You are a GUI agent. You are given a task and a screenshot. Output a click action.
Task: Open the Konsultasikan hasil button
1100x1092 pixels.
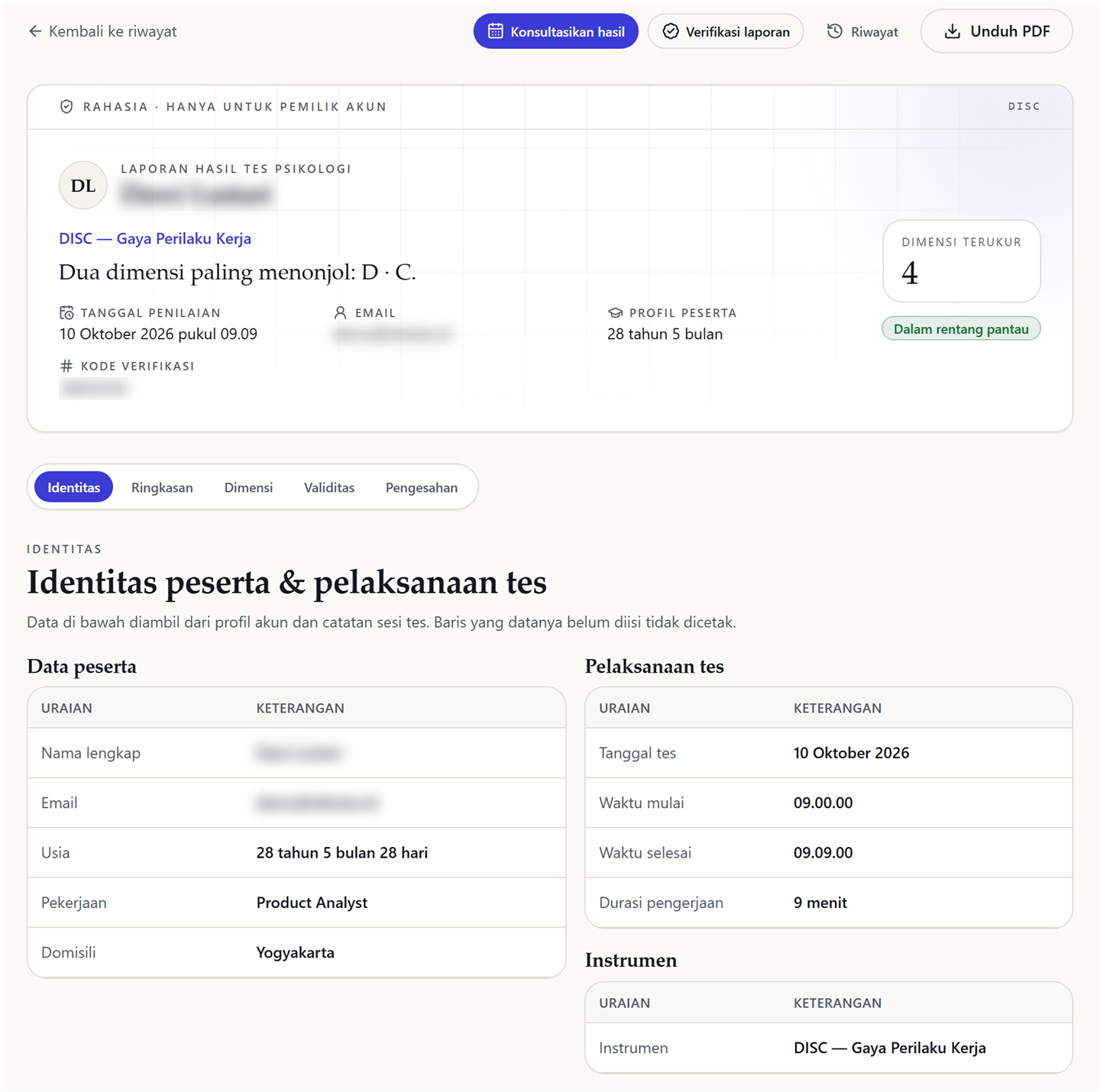pyautogui.click(x=556, y=31)
